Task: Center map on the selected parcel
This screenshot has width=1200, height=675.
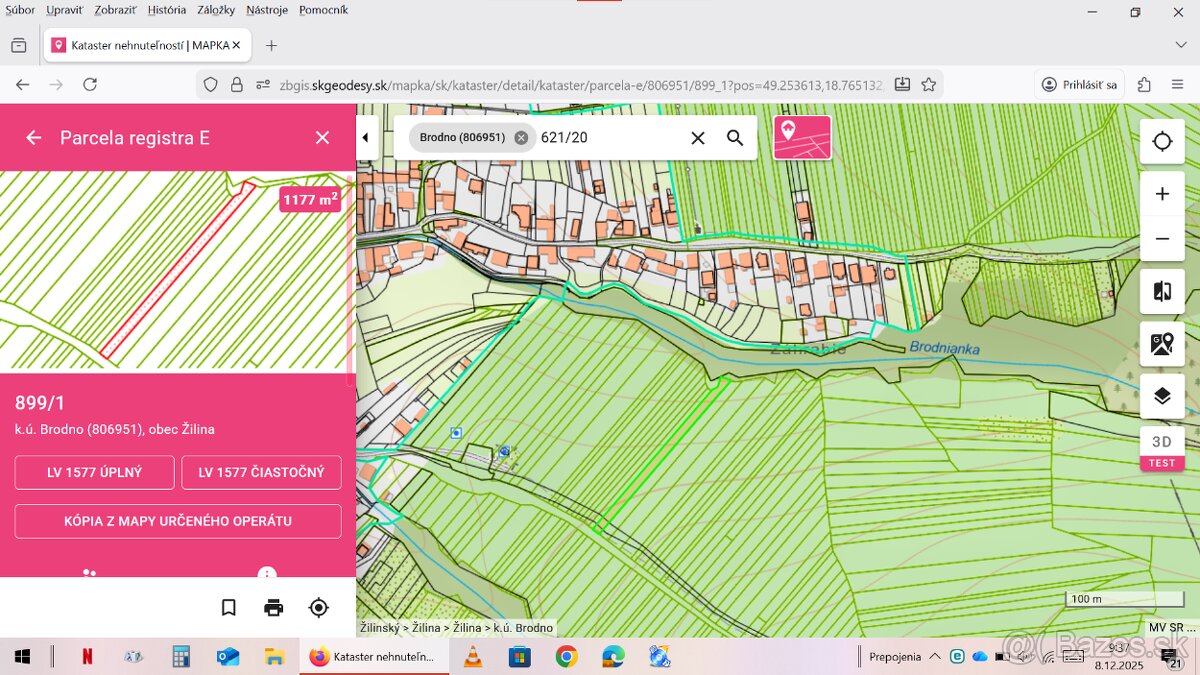Action: (318, 607)
